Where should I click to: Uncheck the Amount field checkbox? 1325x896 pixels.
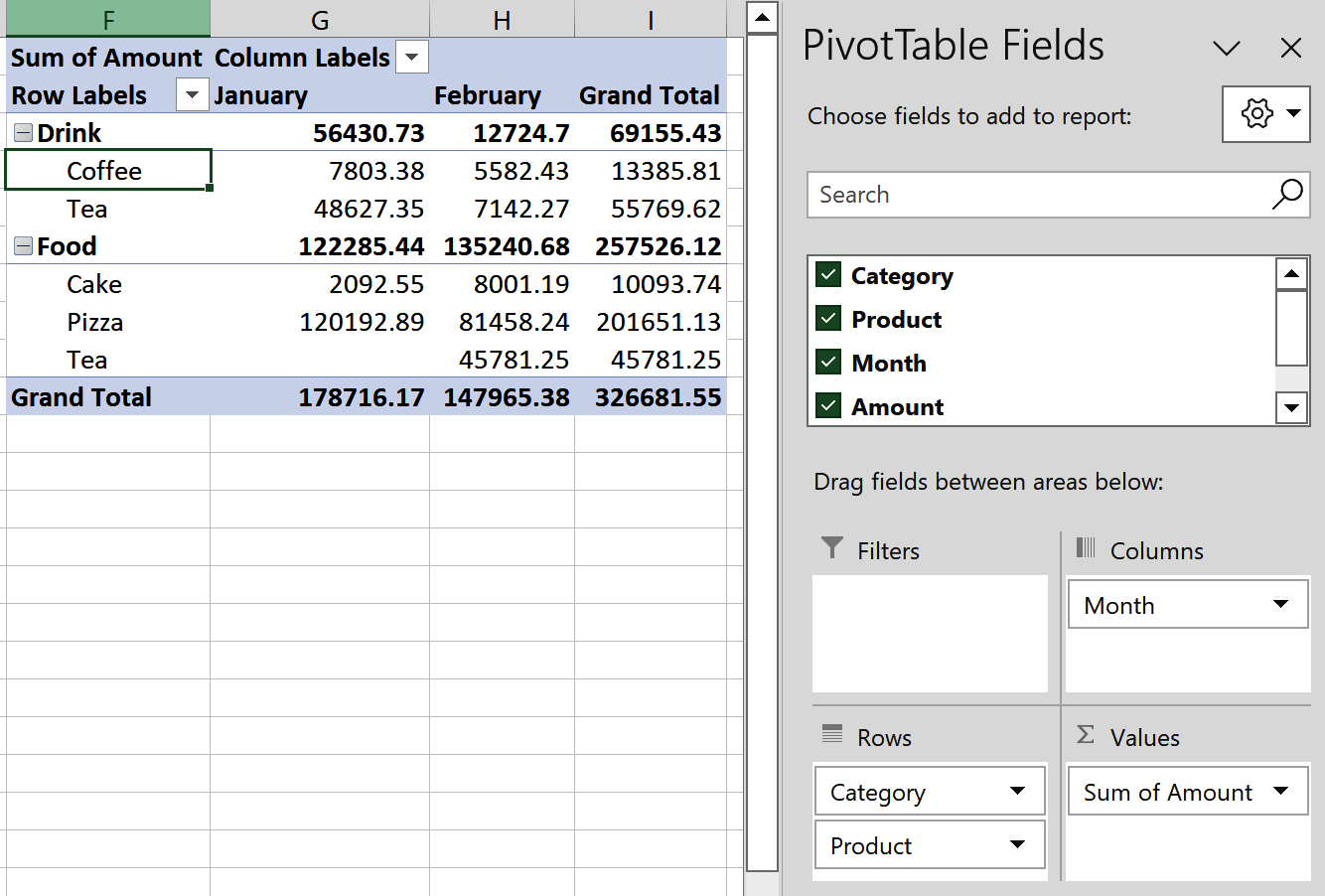[828, 405]
